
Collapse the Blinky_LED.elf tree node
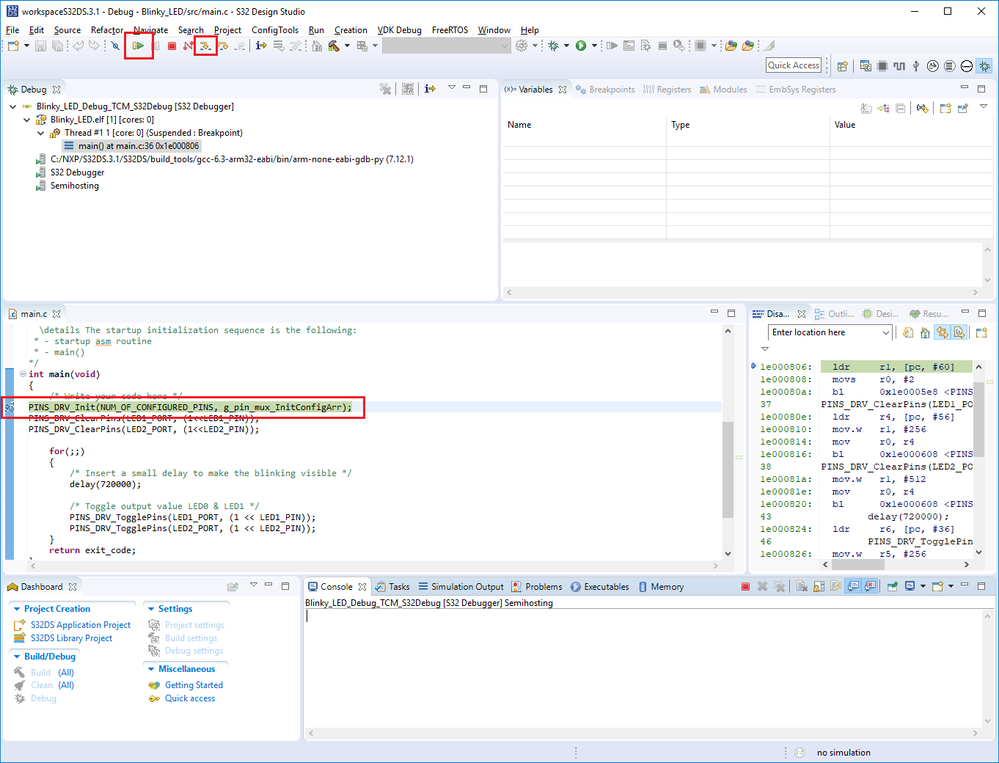[27, 120]
